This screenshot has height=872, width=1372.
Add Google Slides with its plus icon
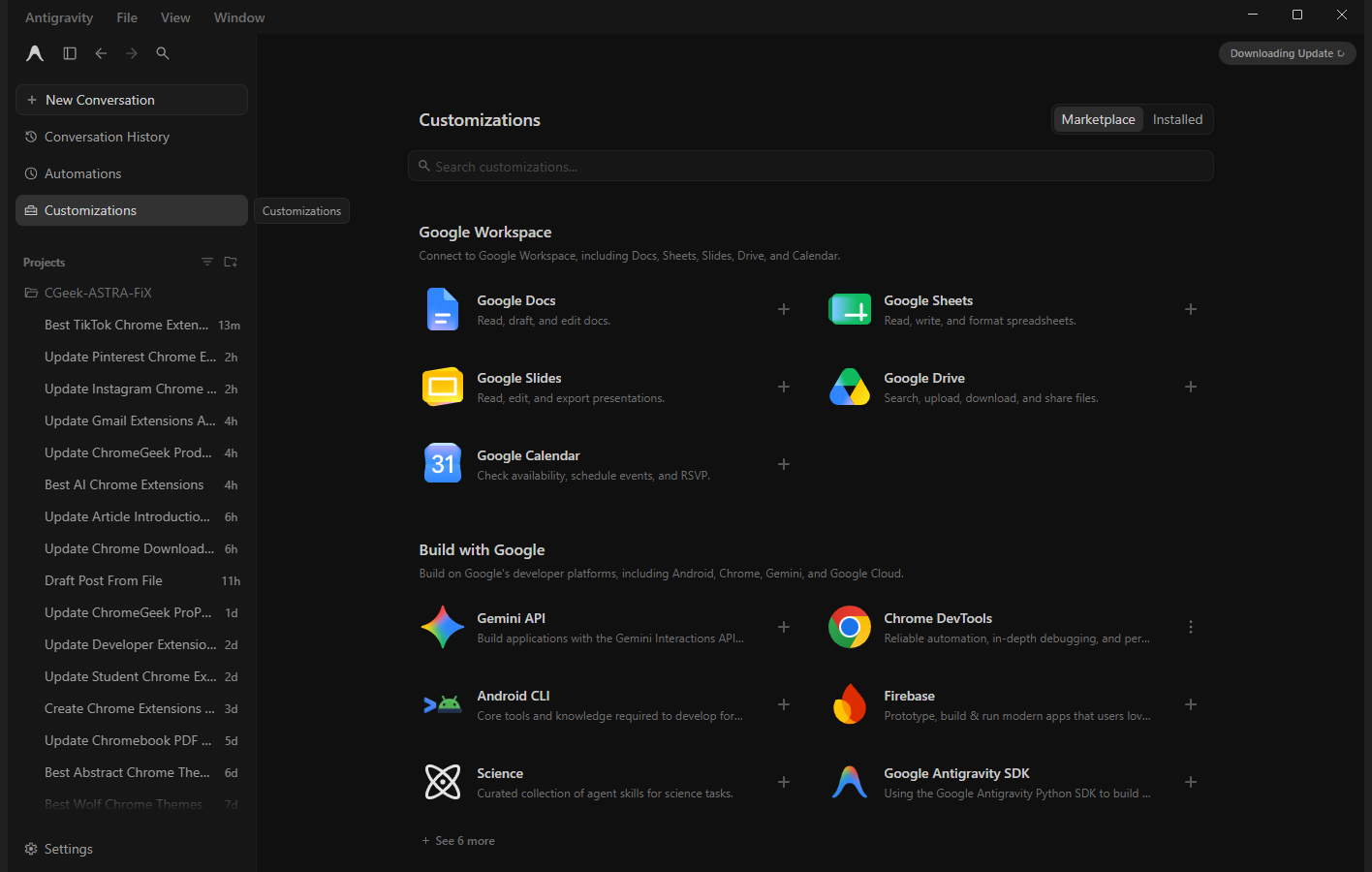[784, 387]
